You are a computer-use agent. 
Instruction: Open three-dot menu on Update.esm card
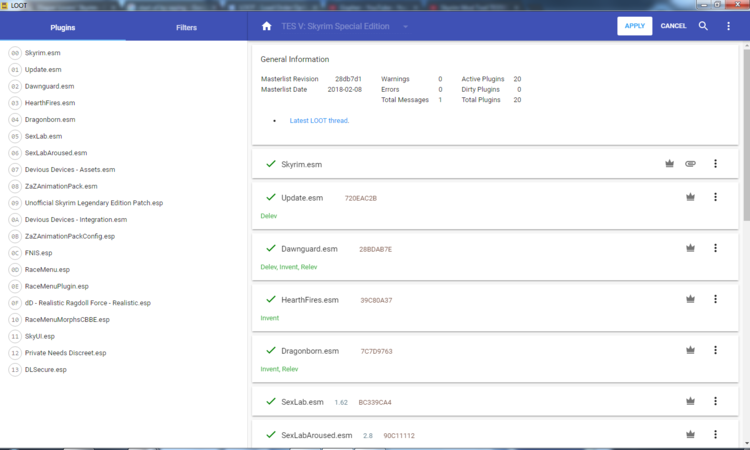point(715,197)
